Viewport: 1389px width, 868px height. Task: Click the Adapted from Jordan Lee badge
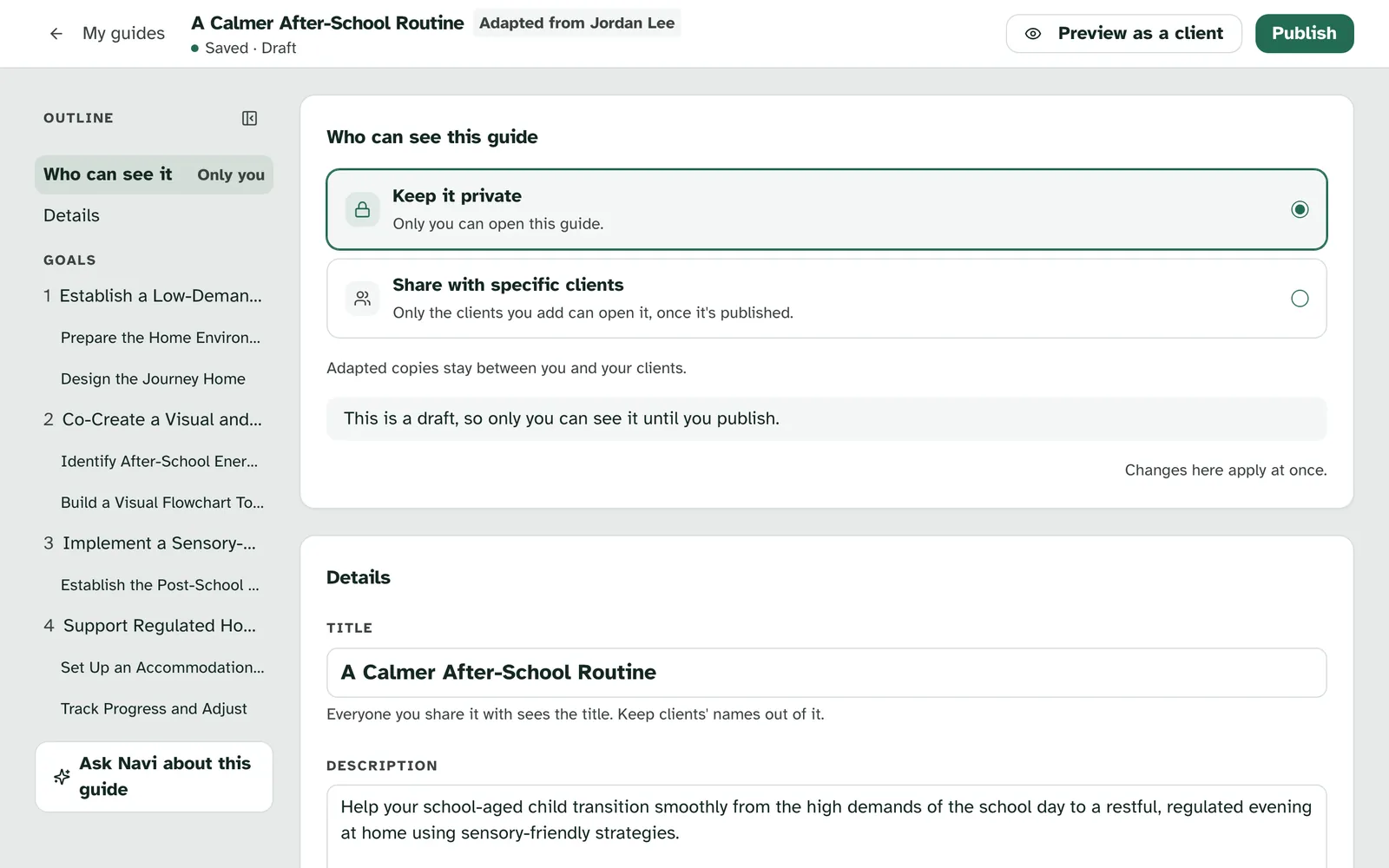coord(577,23)
